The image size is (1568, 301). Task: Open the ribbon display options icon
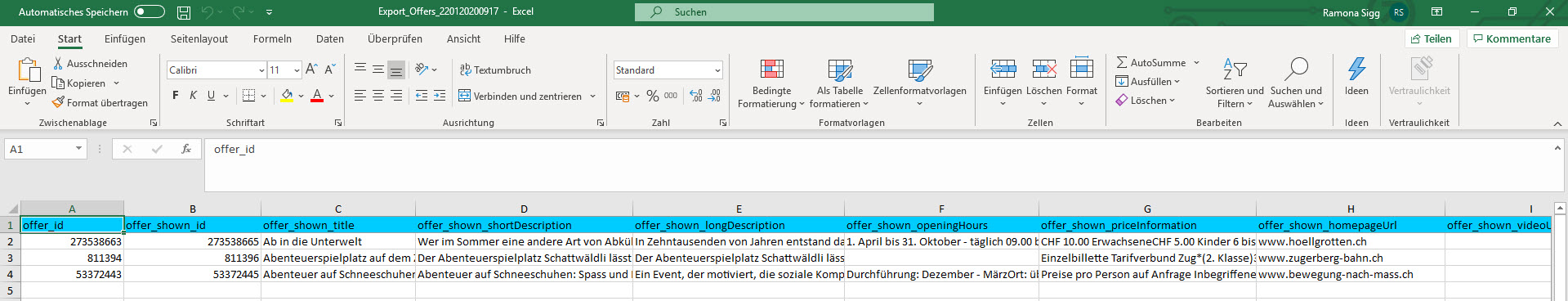click(1436, 11)
